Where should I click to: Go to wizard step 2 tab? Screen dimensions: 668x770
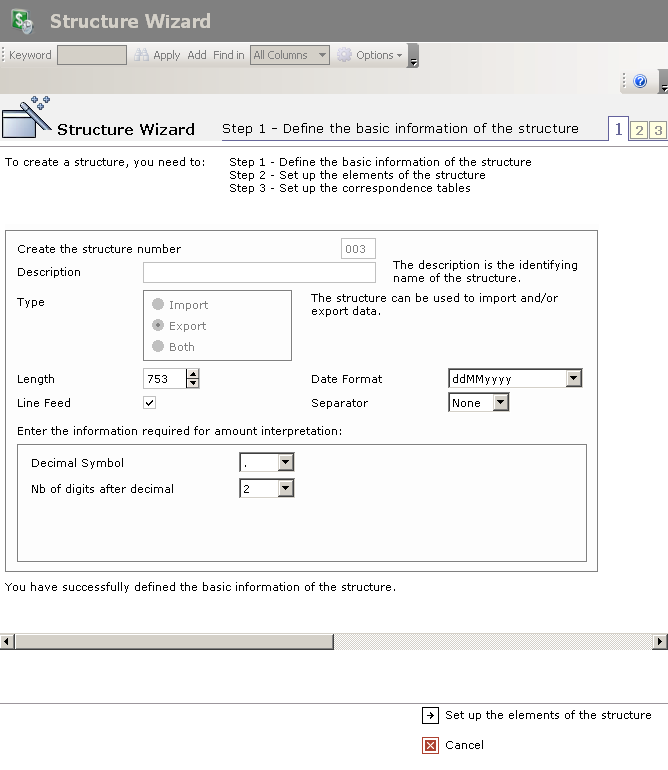click(x=639, y=130)
